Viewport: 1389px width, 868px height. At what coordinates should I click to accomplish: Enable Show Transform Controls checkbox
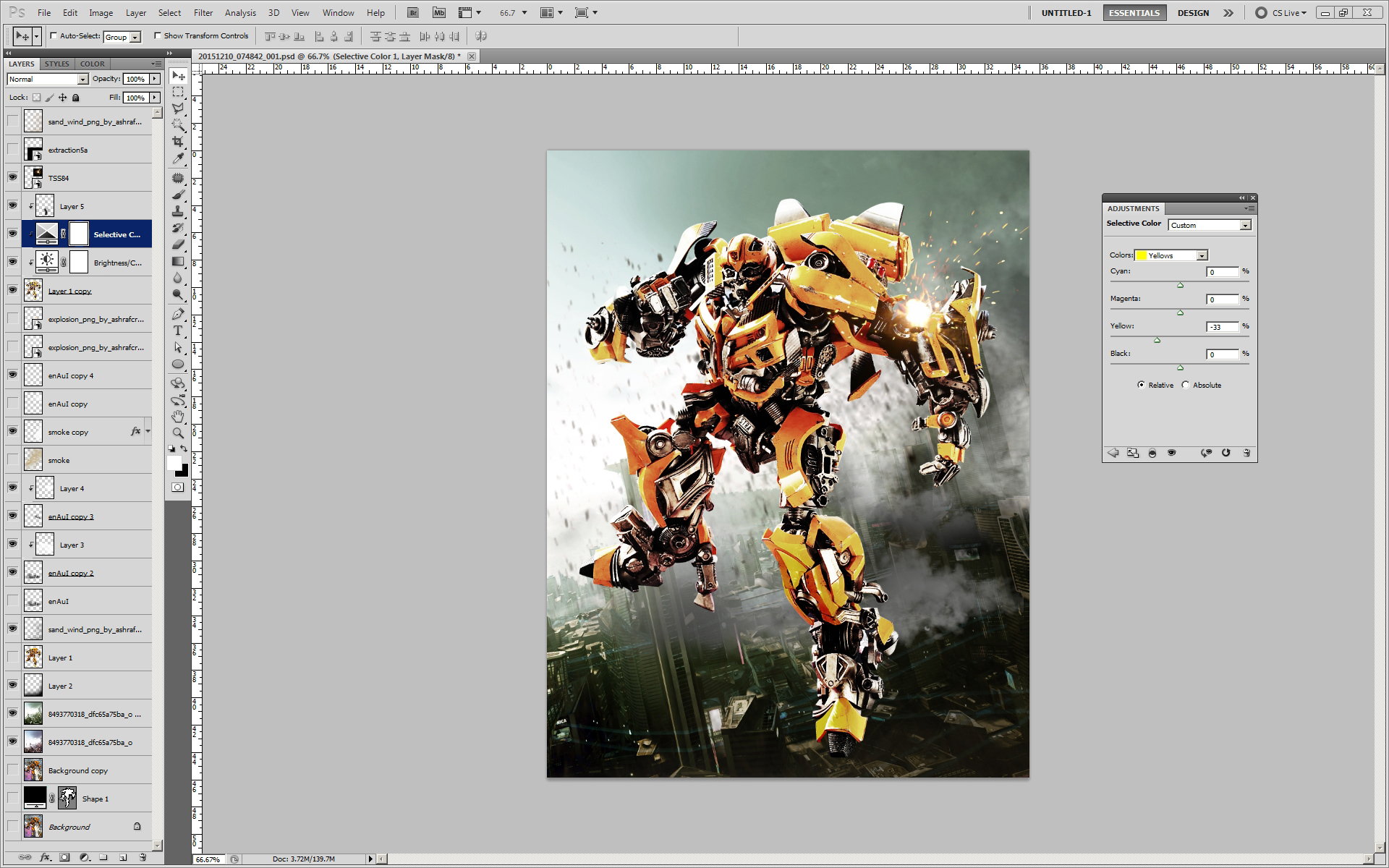pyautogui.click(x=158, y=35)
